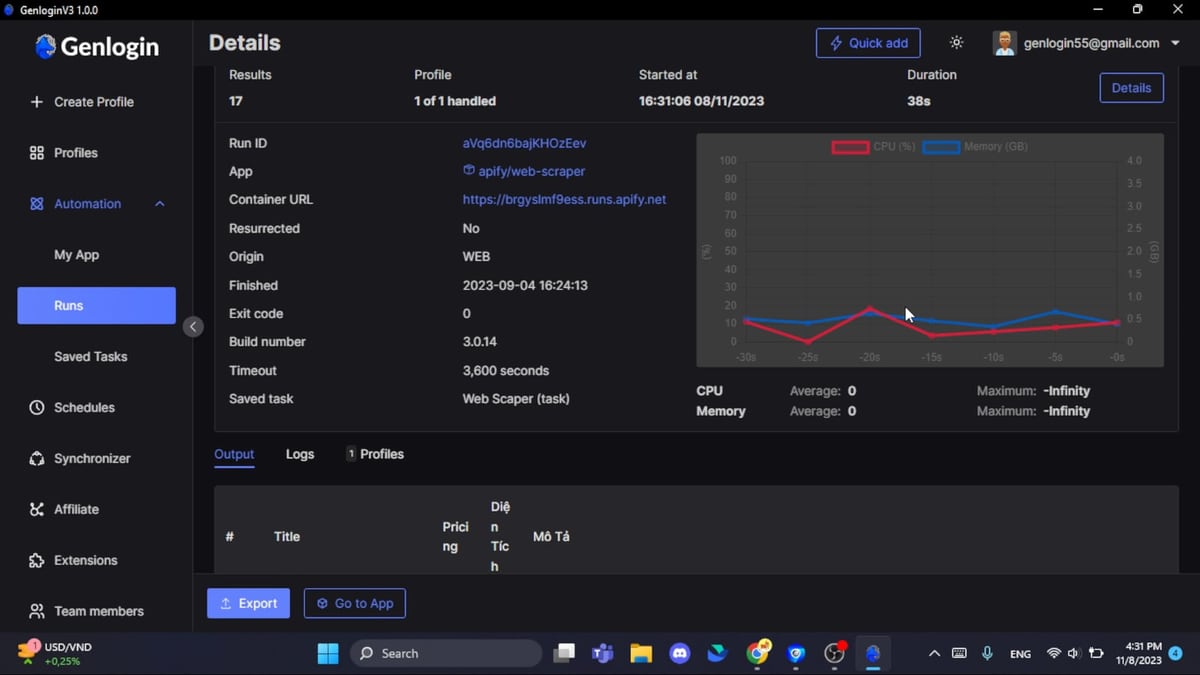Screen dimensions: 1200x675
Task: Open the notification badge showing 4
Action: 1176,654
